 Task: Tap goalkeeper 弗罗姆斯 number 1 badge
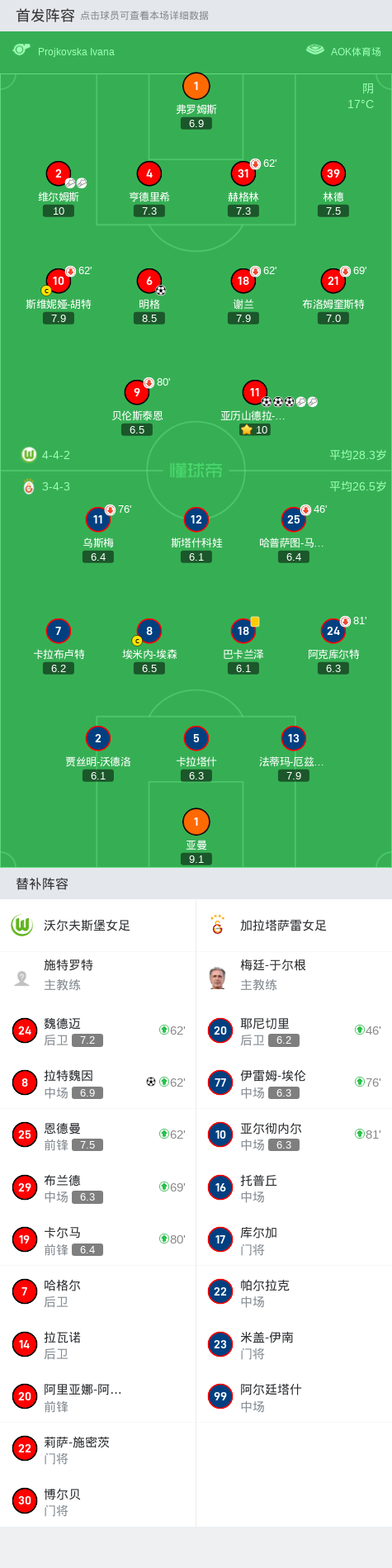(x=196, y=86)
